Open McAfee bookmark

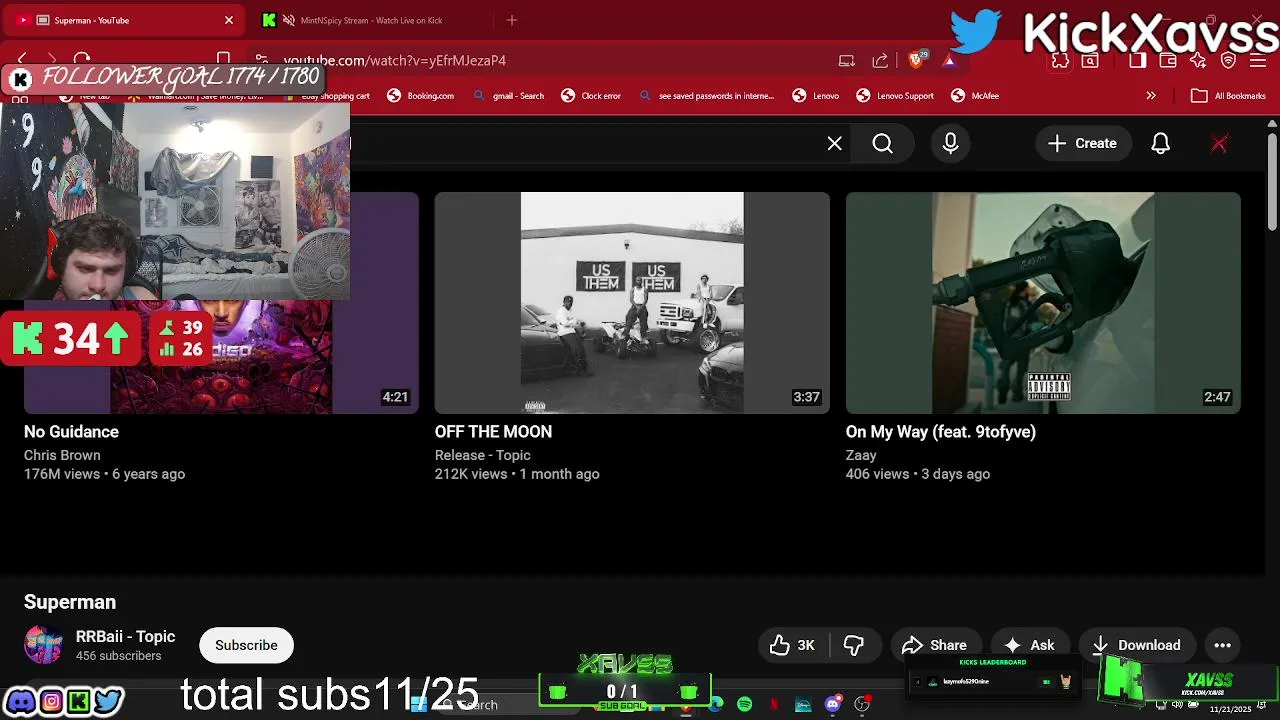tap(974, 96)
